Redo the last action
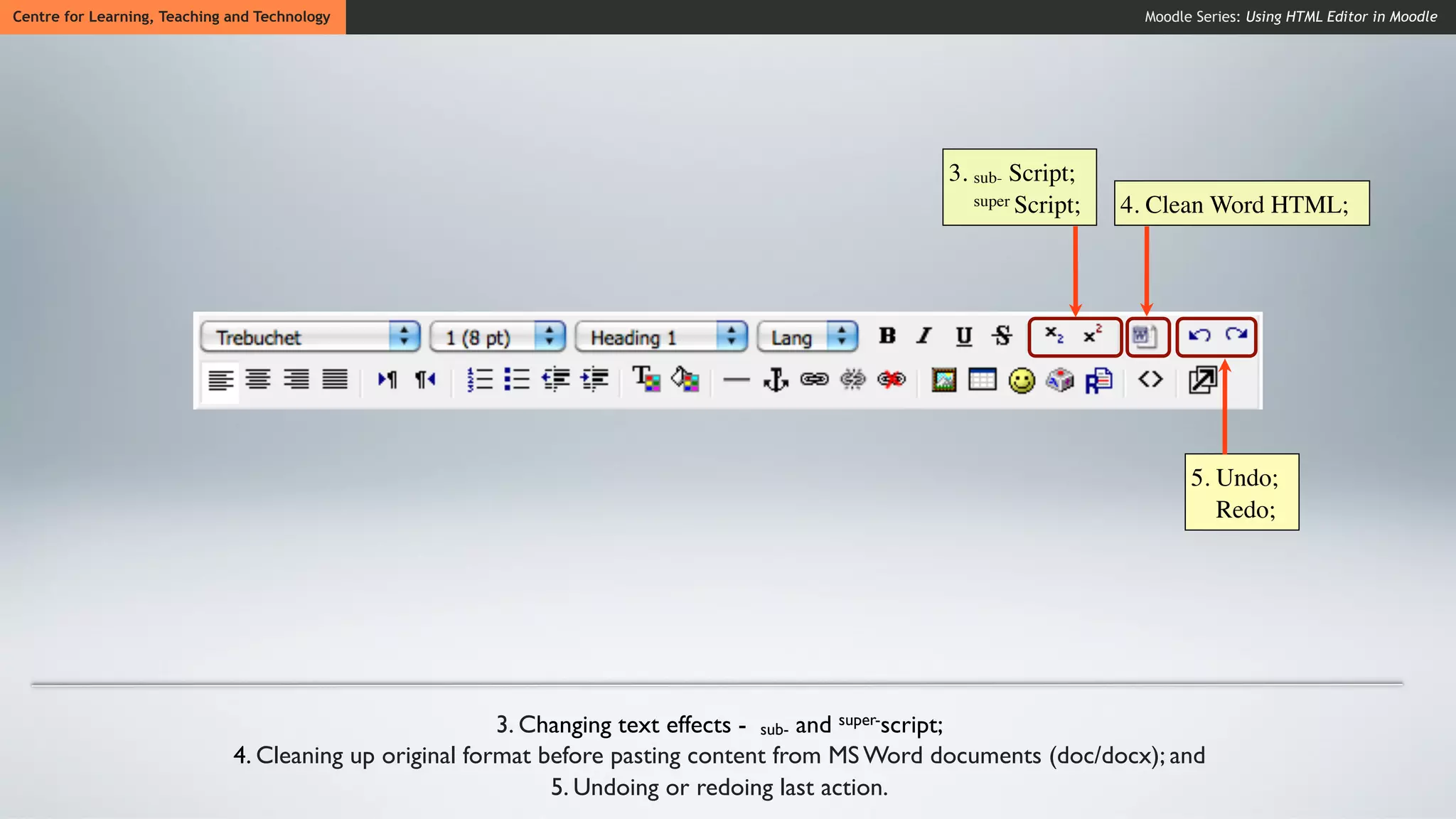Screen dimensions: 1456x819 click(x=1237, y=336)
